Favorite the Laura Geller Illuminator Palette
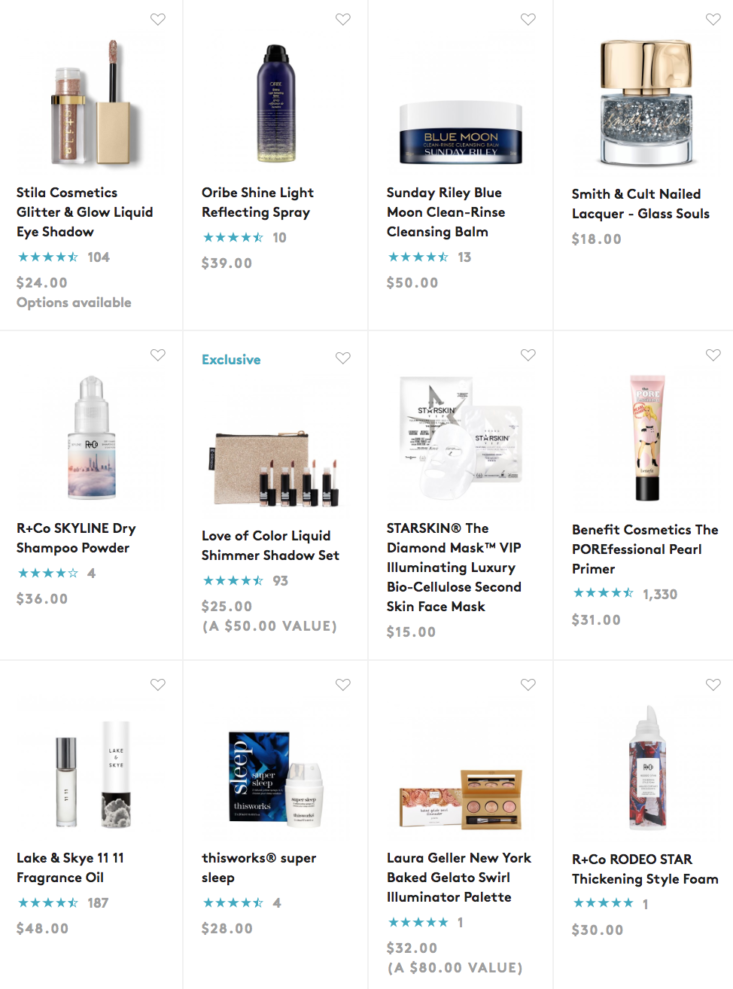The height and width of the screenshot is (989, 733). (x=528, y=684)
